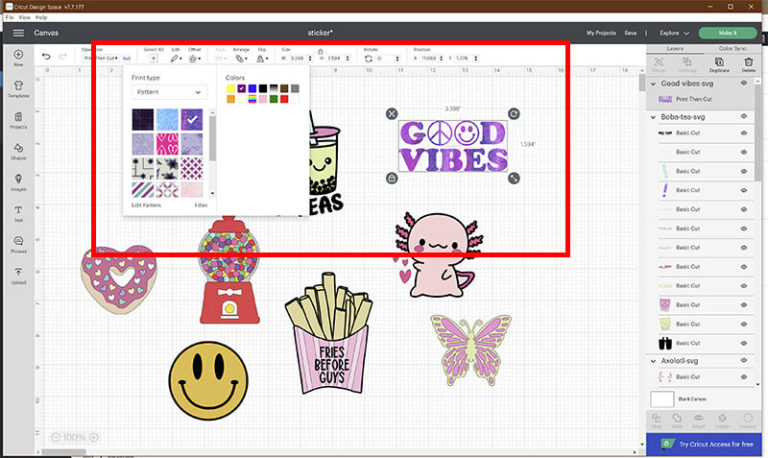Click Try Cricut Access for free banner
This screenshot has height=458, width=768.
point(704,444)
